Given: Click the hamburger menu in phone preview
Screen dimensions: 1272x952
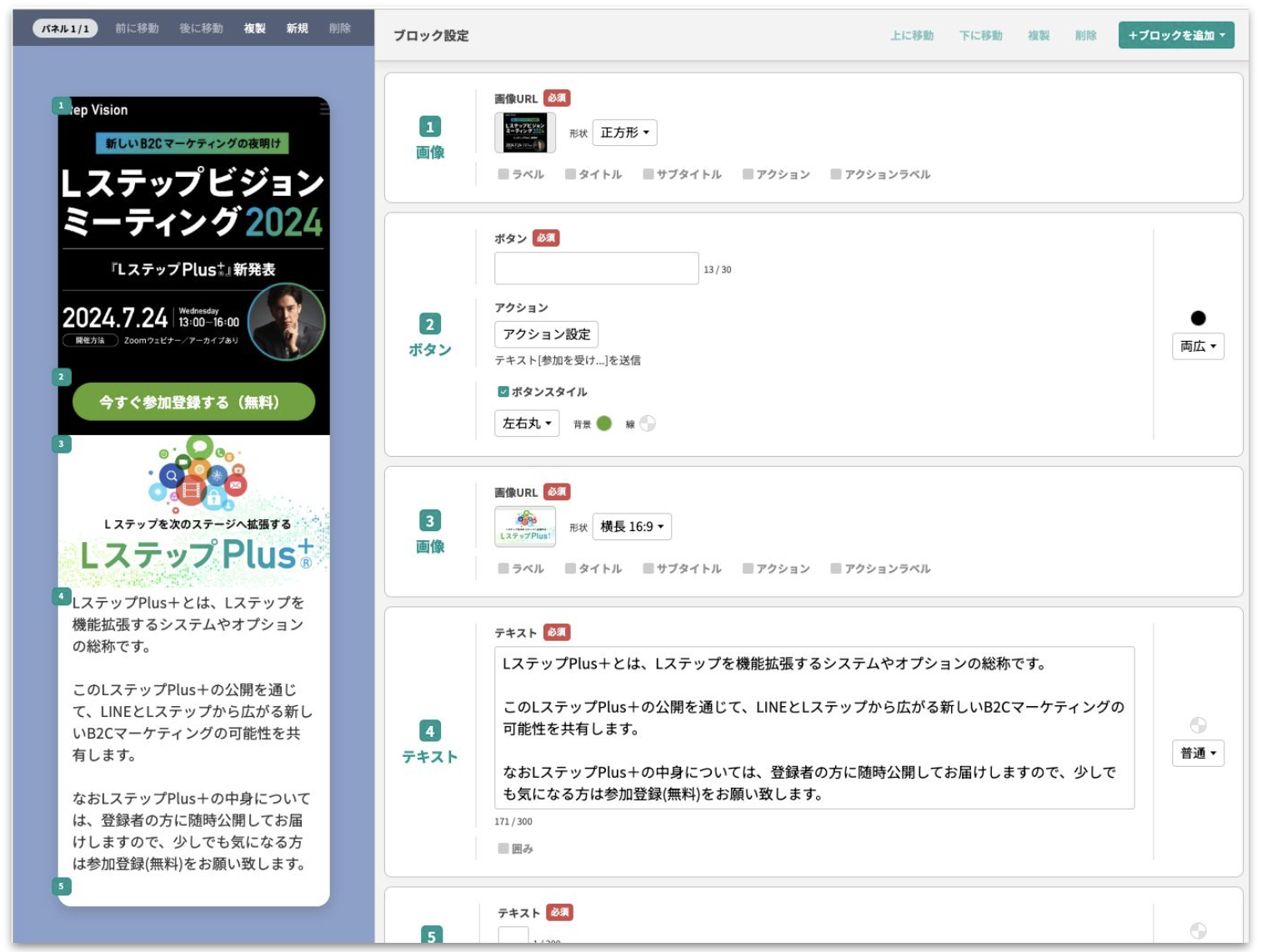Looking at the screenshot, I should pos(324,109).
